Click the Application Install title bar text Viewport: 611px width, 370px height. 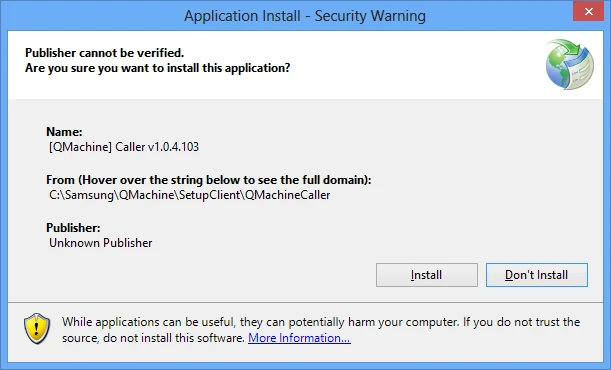[x=305, y=16]
